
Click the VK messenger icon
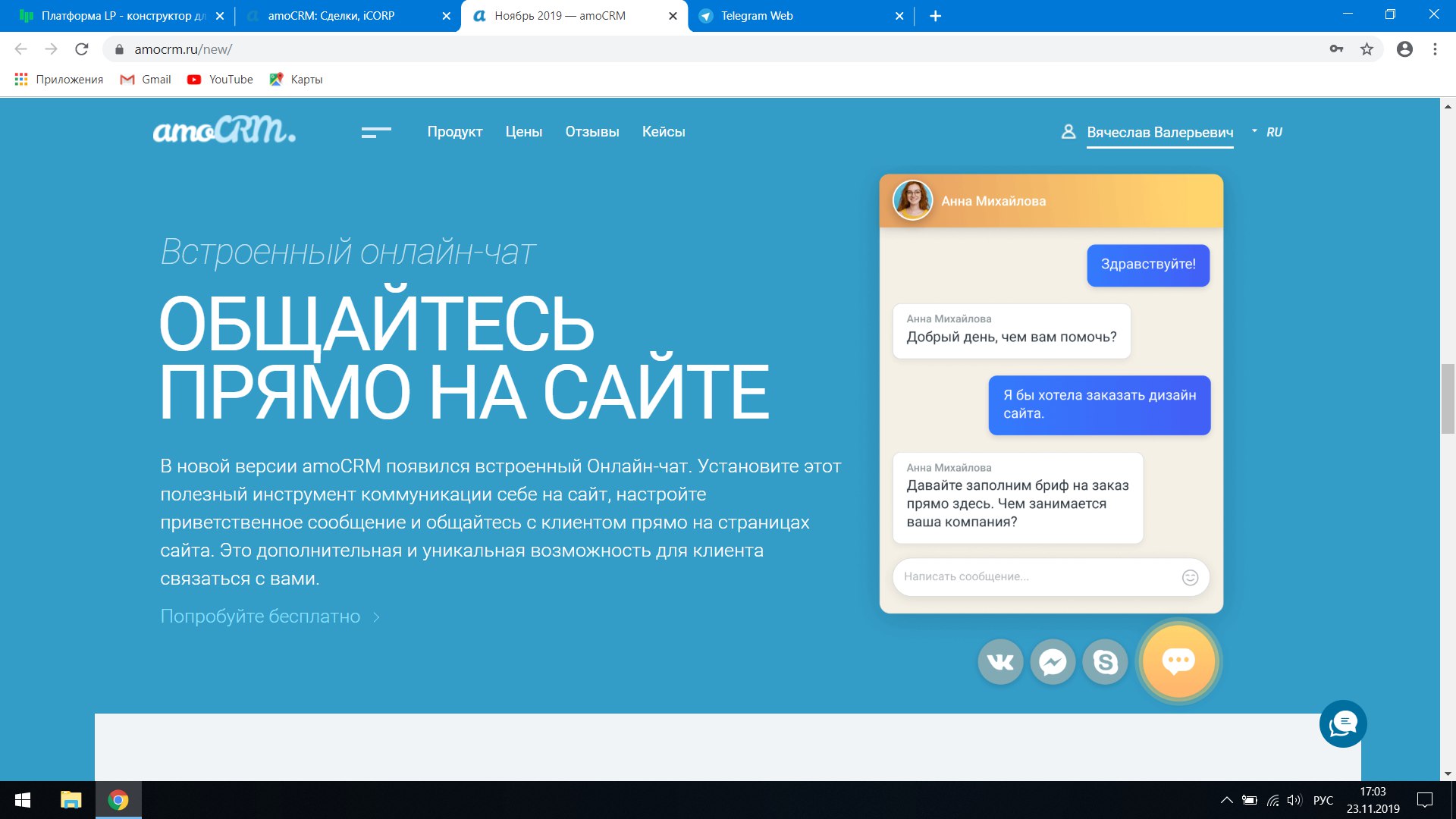point(1001,662)
